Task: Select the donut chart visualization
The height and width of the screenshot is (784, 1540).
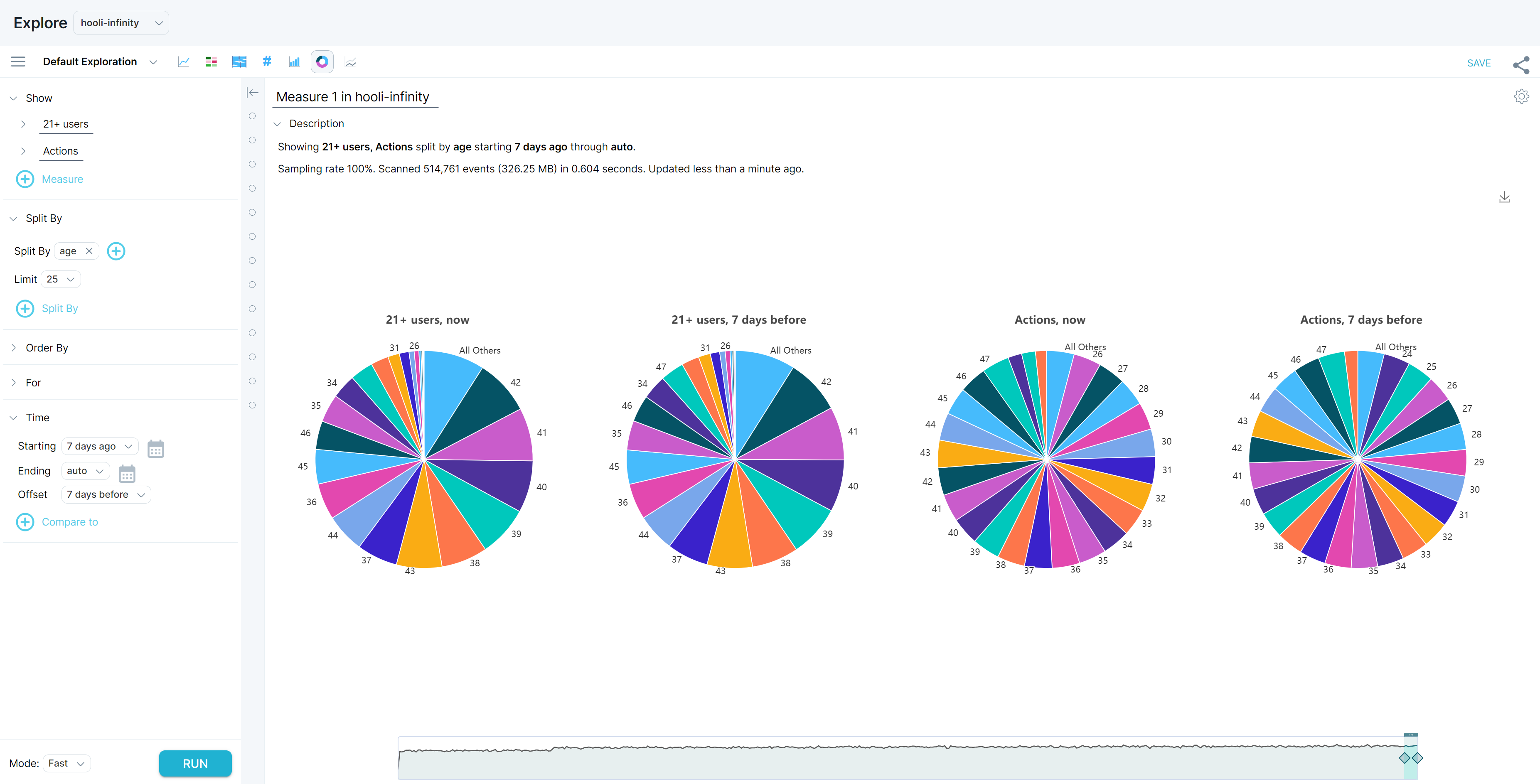Action: (x=322, y=61)
